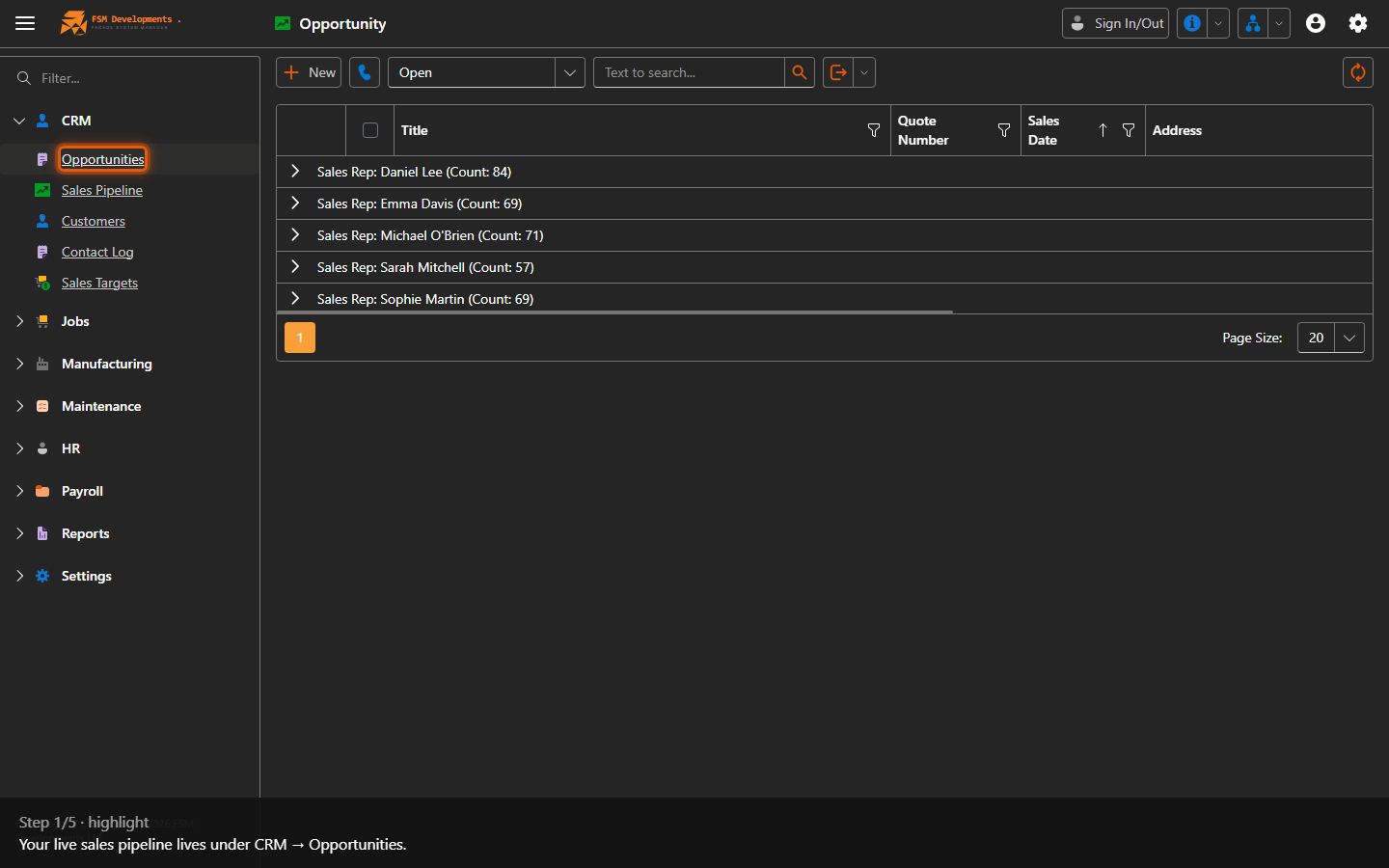This screenshot has height=868, width=1389.
Task: Open the export options dropdown arrow
Action: (864, 72)
